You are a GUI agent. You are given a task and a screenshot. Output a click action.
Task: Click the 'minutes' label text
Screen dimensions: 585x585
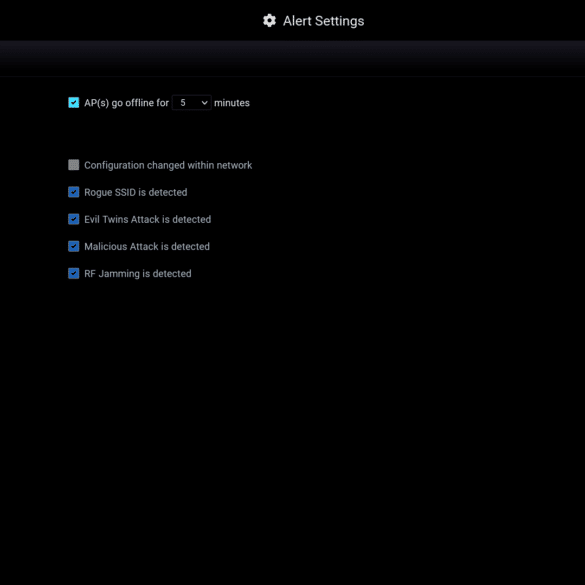(232, 103)
